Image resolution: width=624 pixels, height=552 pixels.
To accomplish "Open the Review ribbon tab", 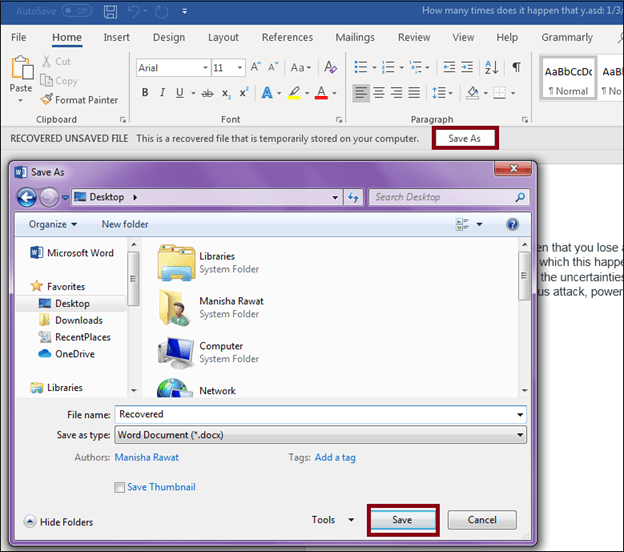I will [x=414, y=37].
